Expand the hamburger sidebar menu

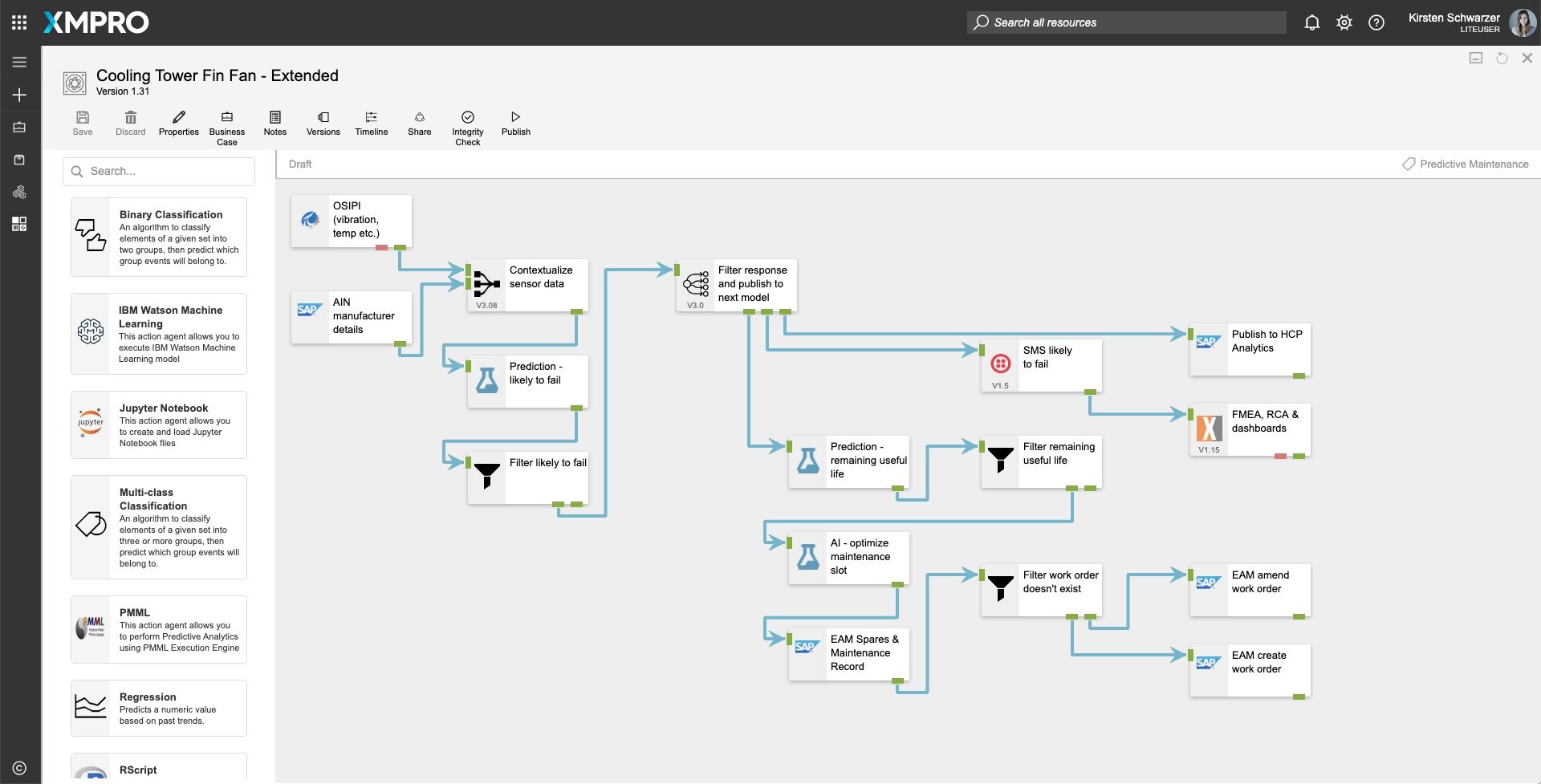point(19,62)
